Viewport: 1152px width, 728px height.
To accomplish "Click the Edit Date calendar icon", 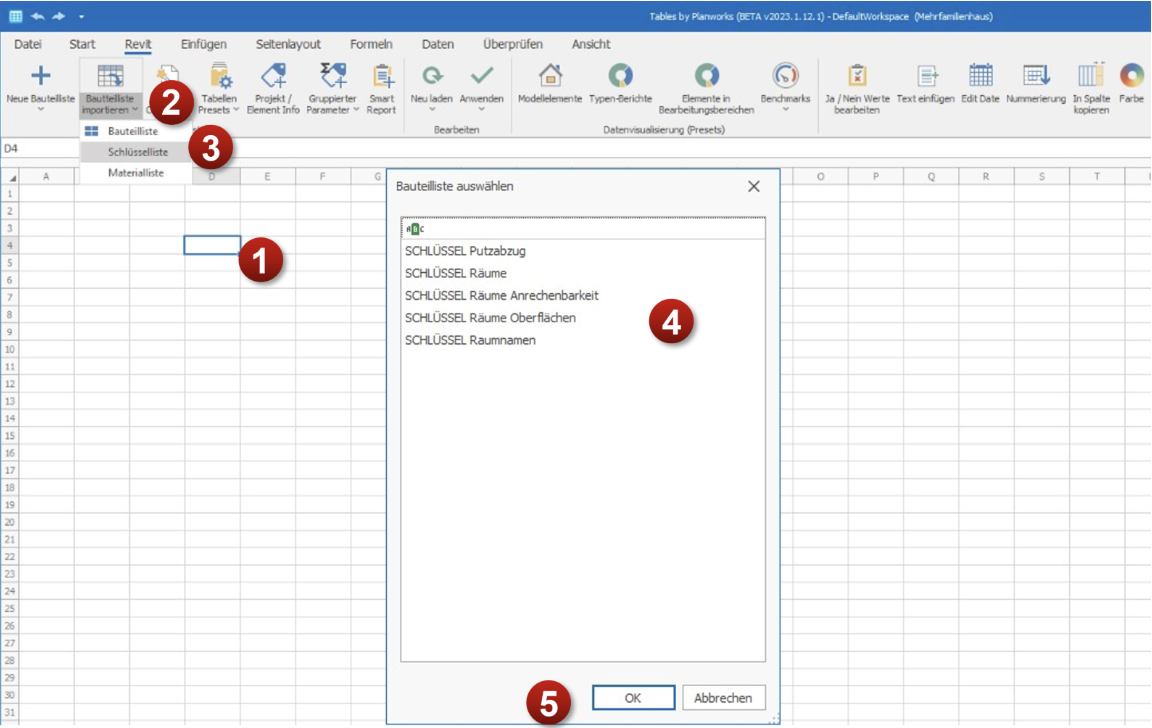I will tap(980, 75).
